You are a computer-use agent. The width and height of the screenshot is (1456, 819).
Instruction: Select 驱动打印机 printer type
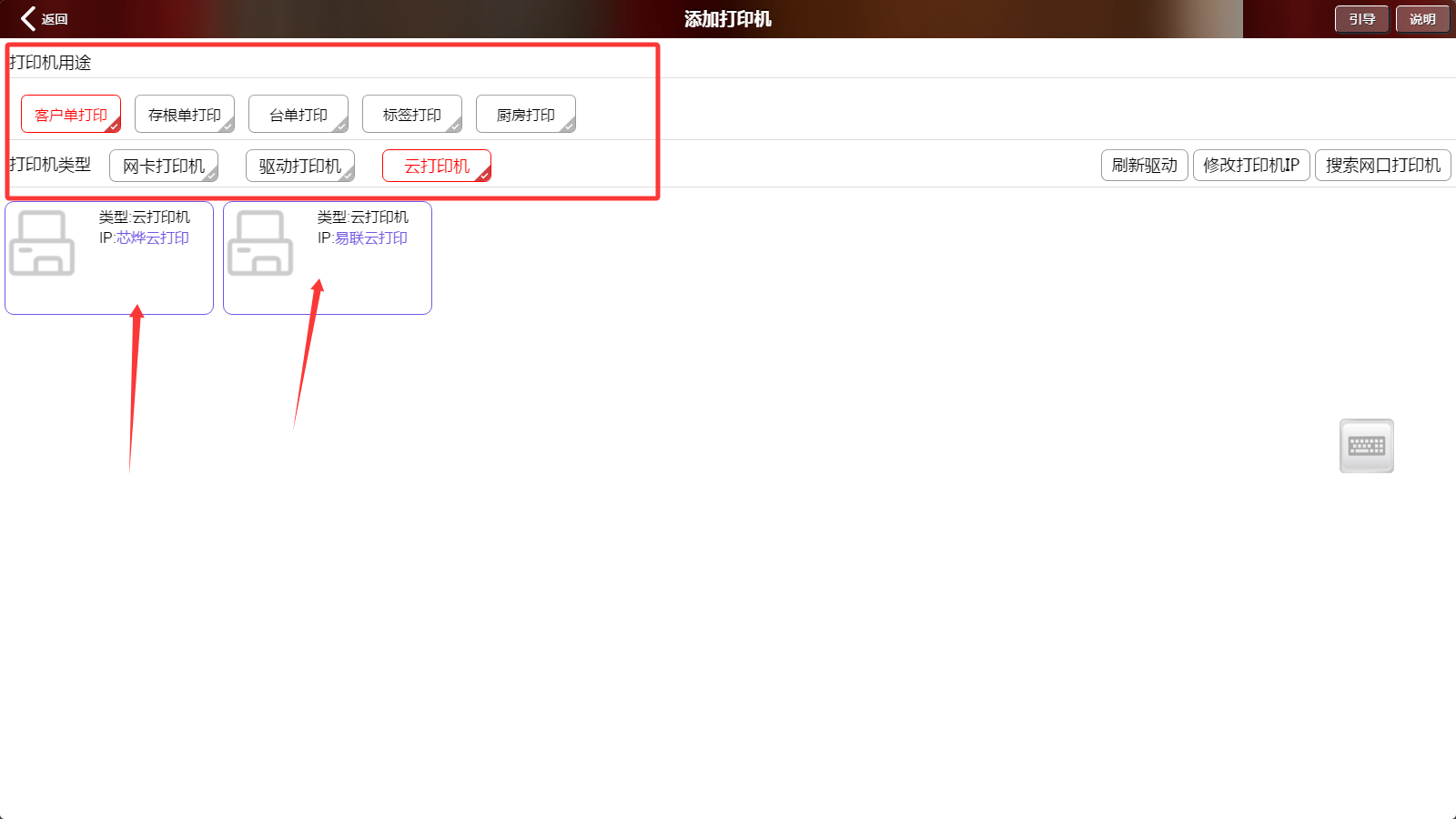click(x=300, y=166)
